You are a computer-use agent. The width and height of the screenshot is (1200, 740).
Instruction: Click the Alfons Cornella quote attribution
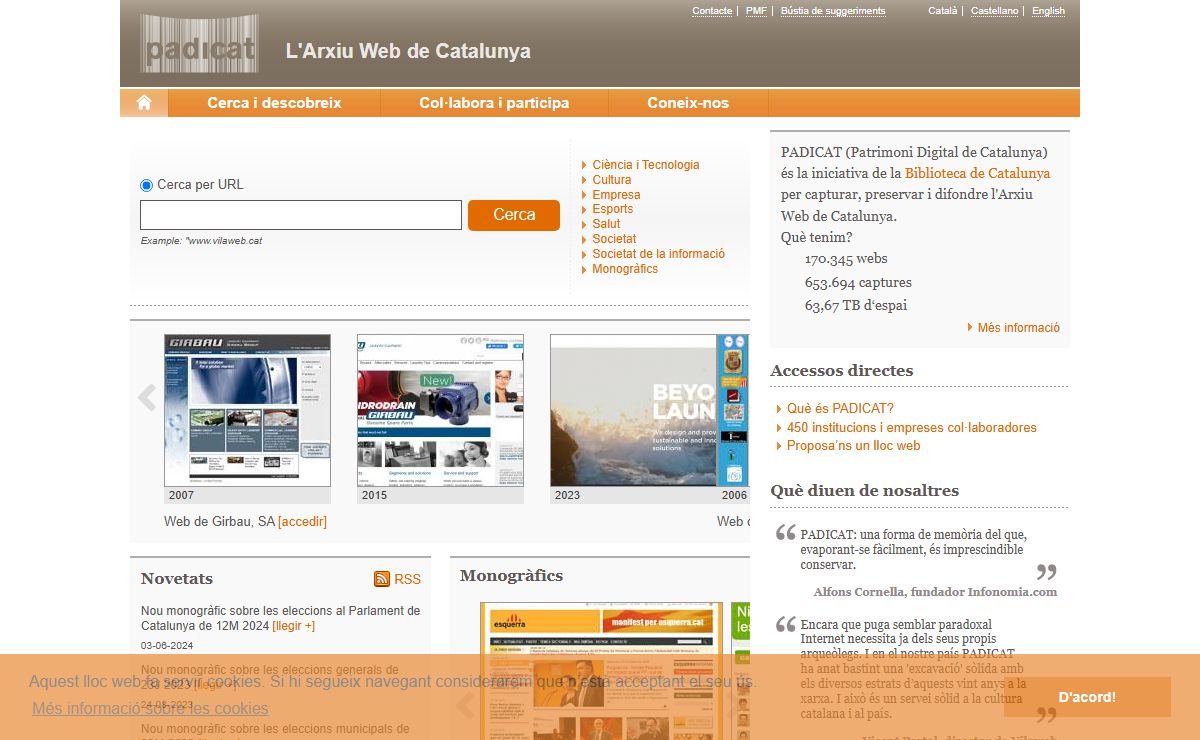pyautogui.click(x=935, y=592)
